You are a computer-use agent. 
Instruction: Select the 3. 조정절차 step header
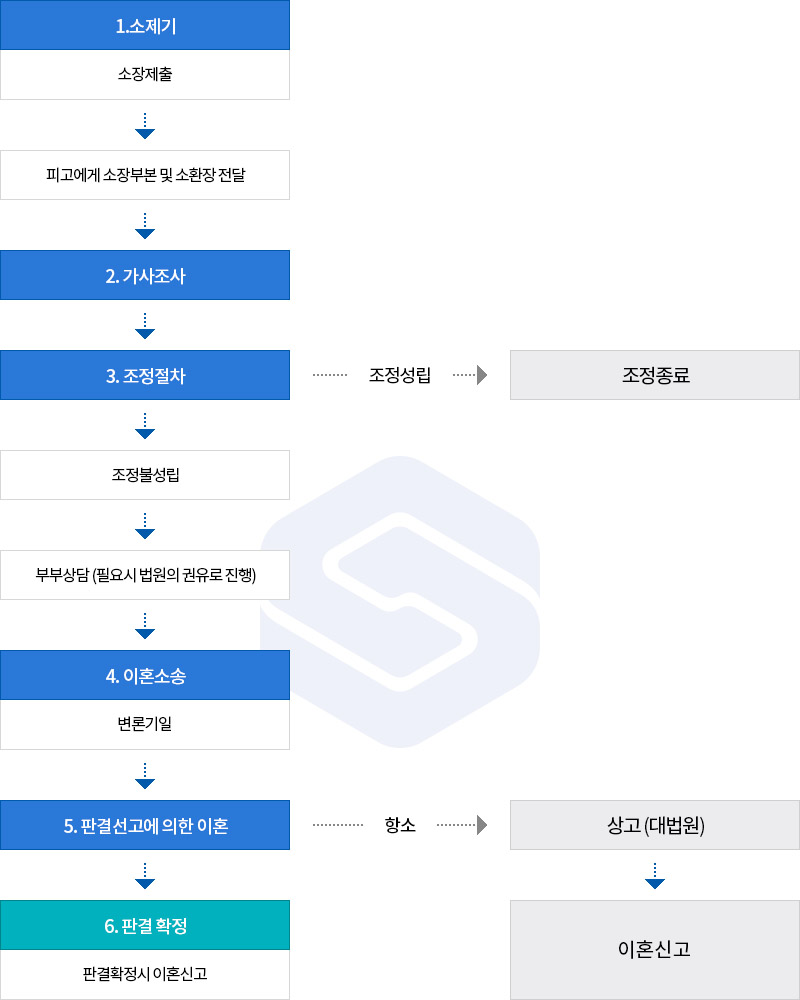[145, 375]
